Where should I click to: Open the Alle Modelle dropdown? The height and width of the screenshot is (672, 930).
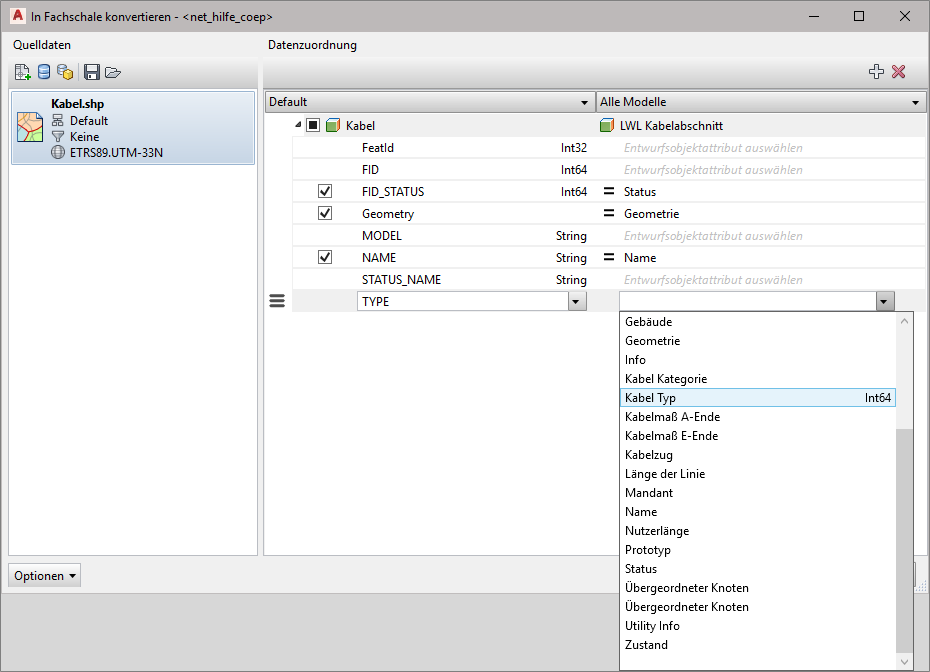coord(762,102)
